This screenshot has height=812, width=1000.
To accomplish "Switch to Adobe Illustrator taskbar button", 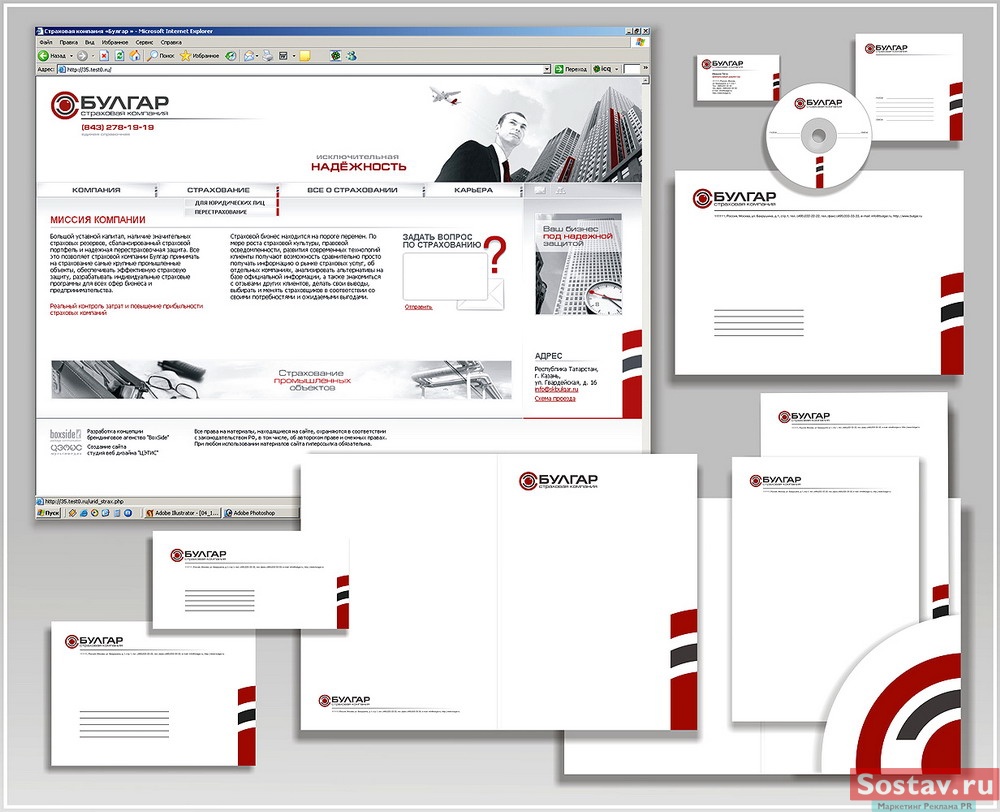I will [x=182, y=513].
